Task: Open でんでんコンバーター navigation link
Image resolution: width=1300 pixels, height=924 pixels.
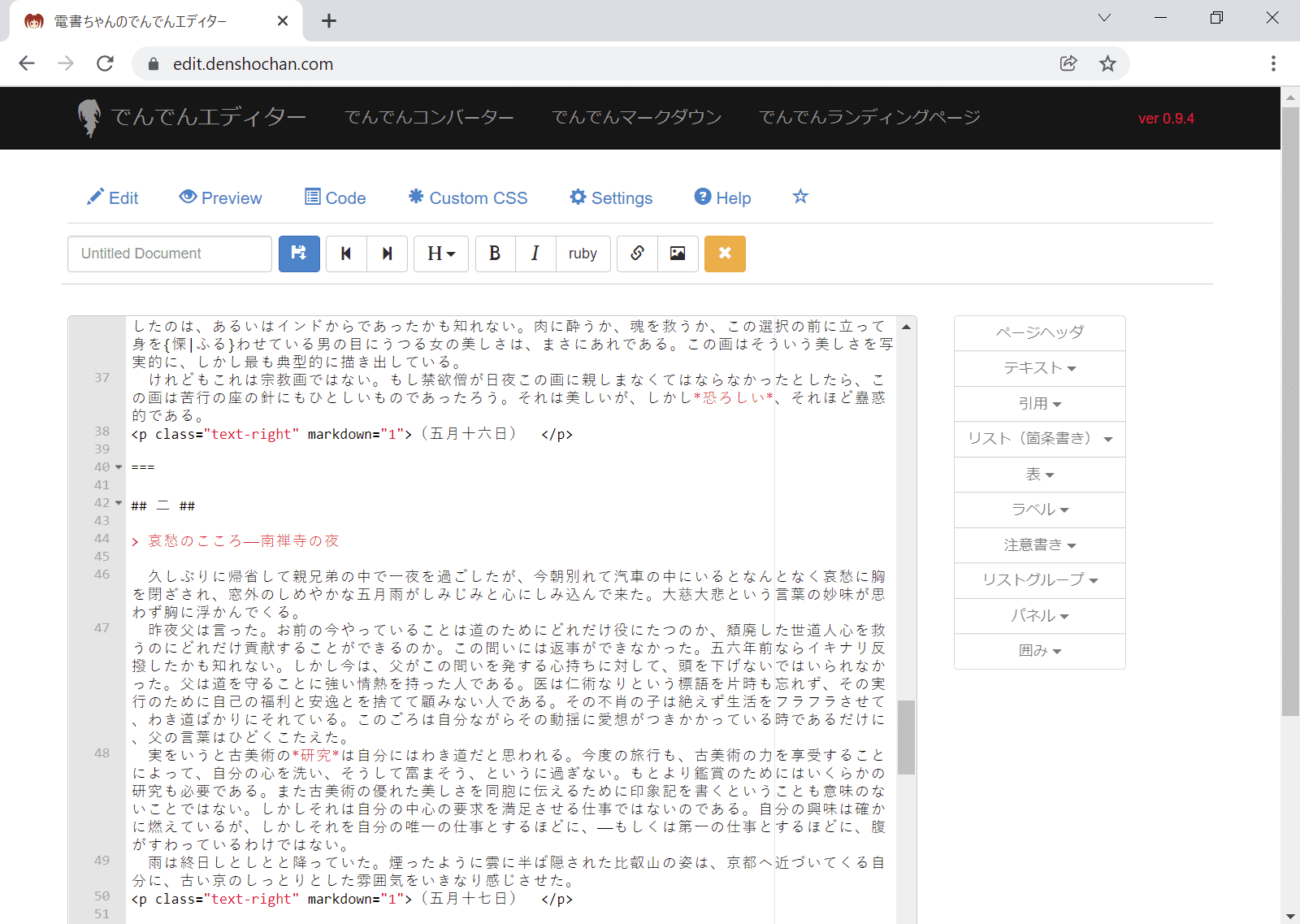Action: tap(429, 118)
